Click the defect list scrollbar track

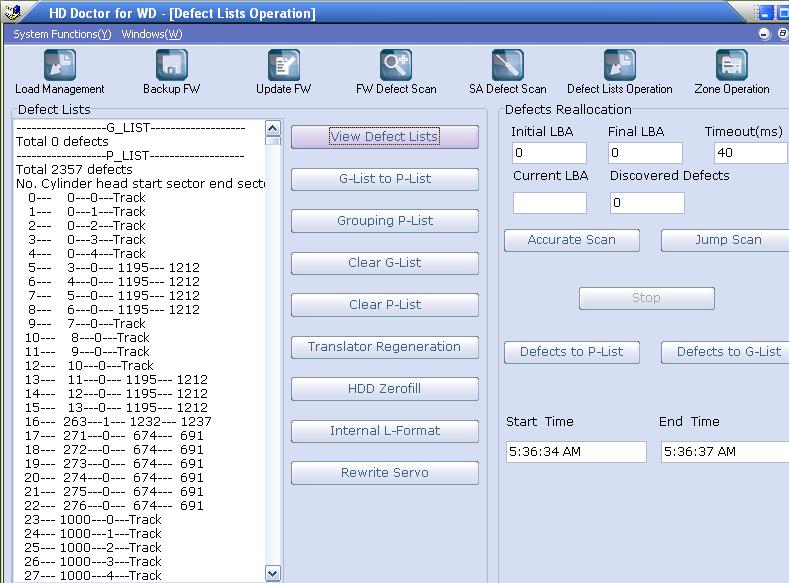coord(273,352)
